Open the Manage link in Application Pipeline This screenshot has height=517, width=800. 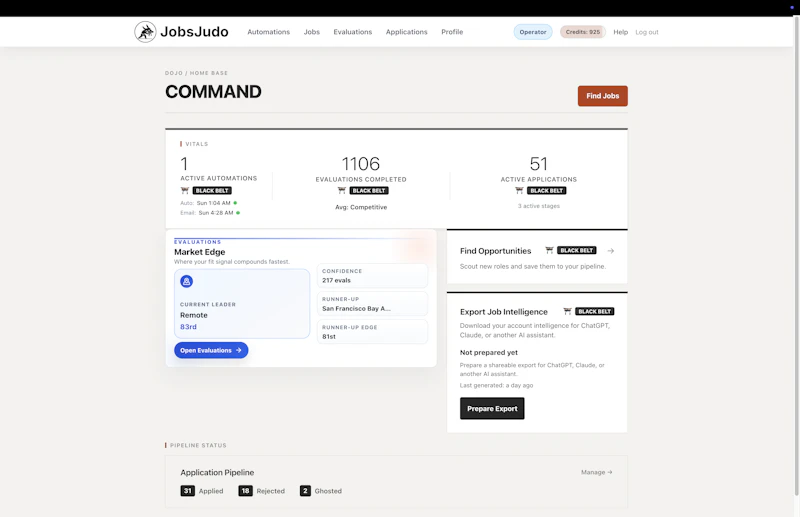(596, 472)
